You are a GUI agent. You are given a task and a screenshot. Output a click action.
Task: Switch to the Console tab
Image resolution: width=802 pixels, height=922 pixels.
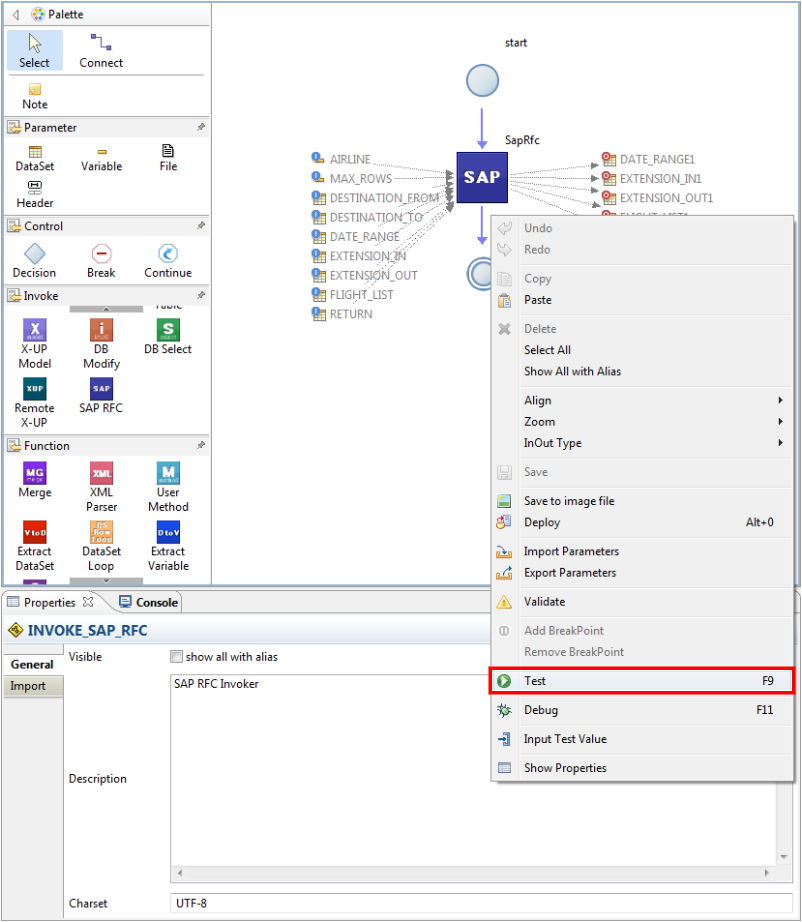(149, 603)
